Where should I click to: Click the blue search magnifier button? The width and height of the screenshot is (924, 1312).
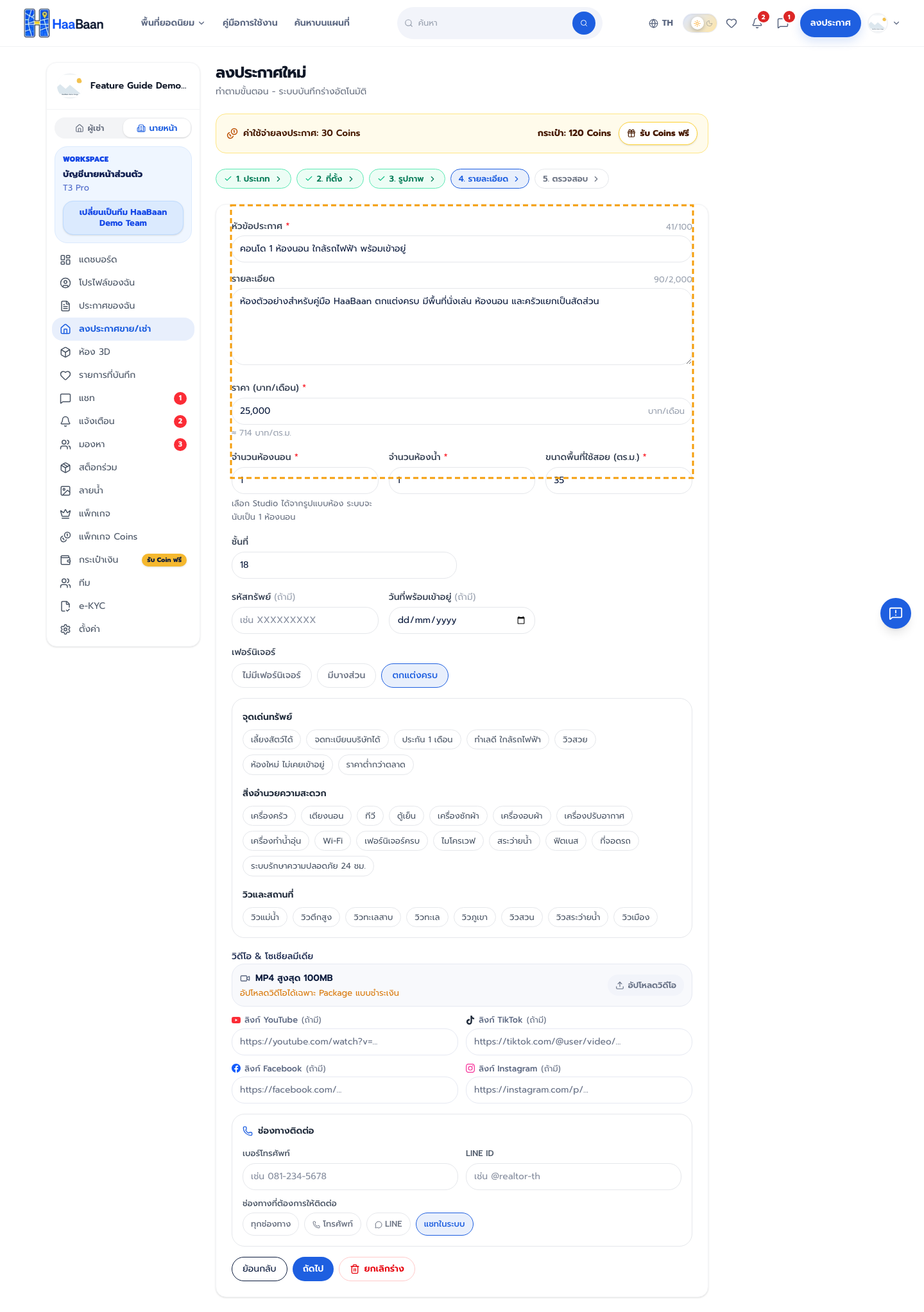click(583, 23)
